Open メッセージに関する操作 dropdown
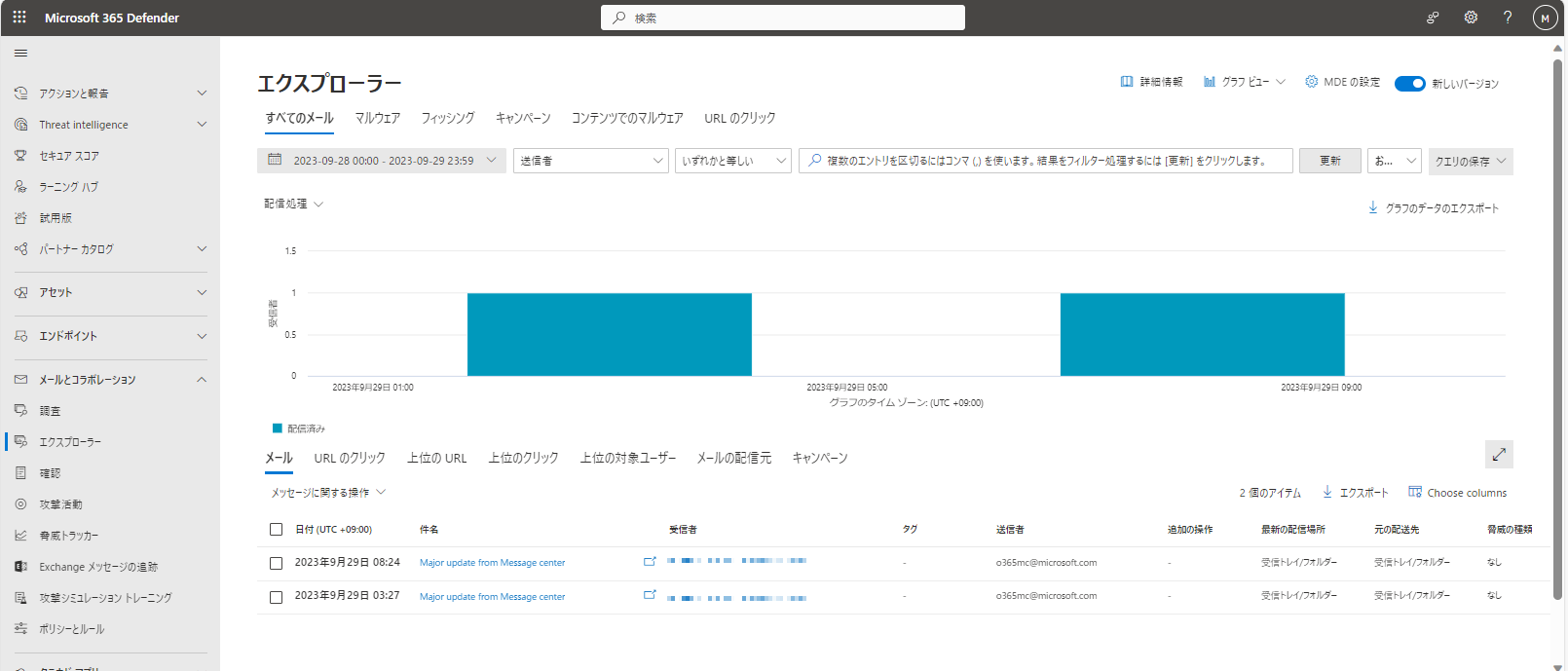The height and width of the screenshot is (671, 1568). pos(328,493)
